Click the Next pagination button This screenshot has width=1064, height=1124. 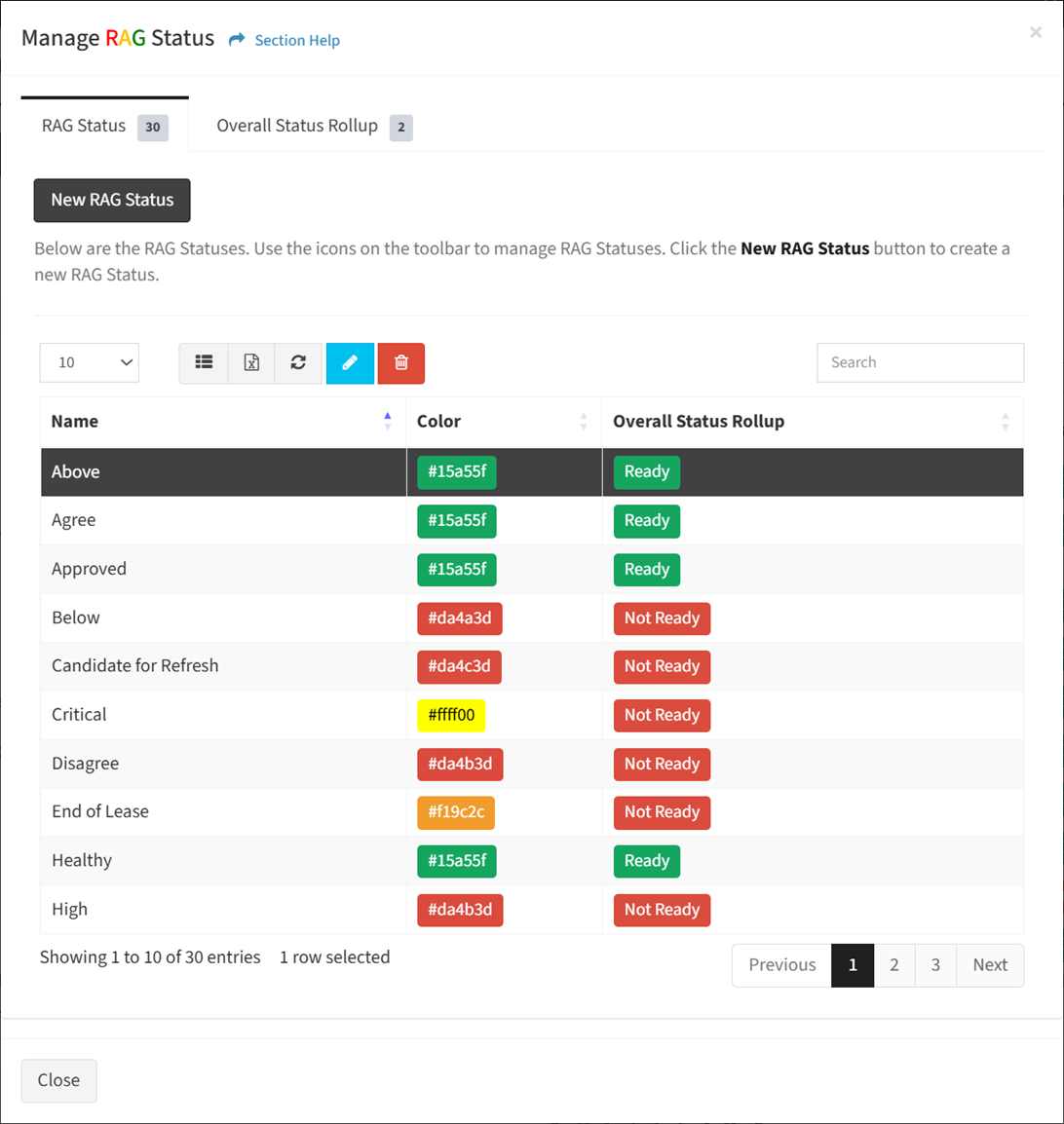pos(990,965)
